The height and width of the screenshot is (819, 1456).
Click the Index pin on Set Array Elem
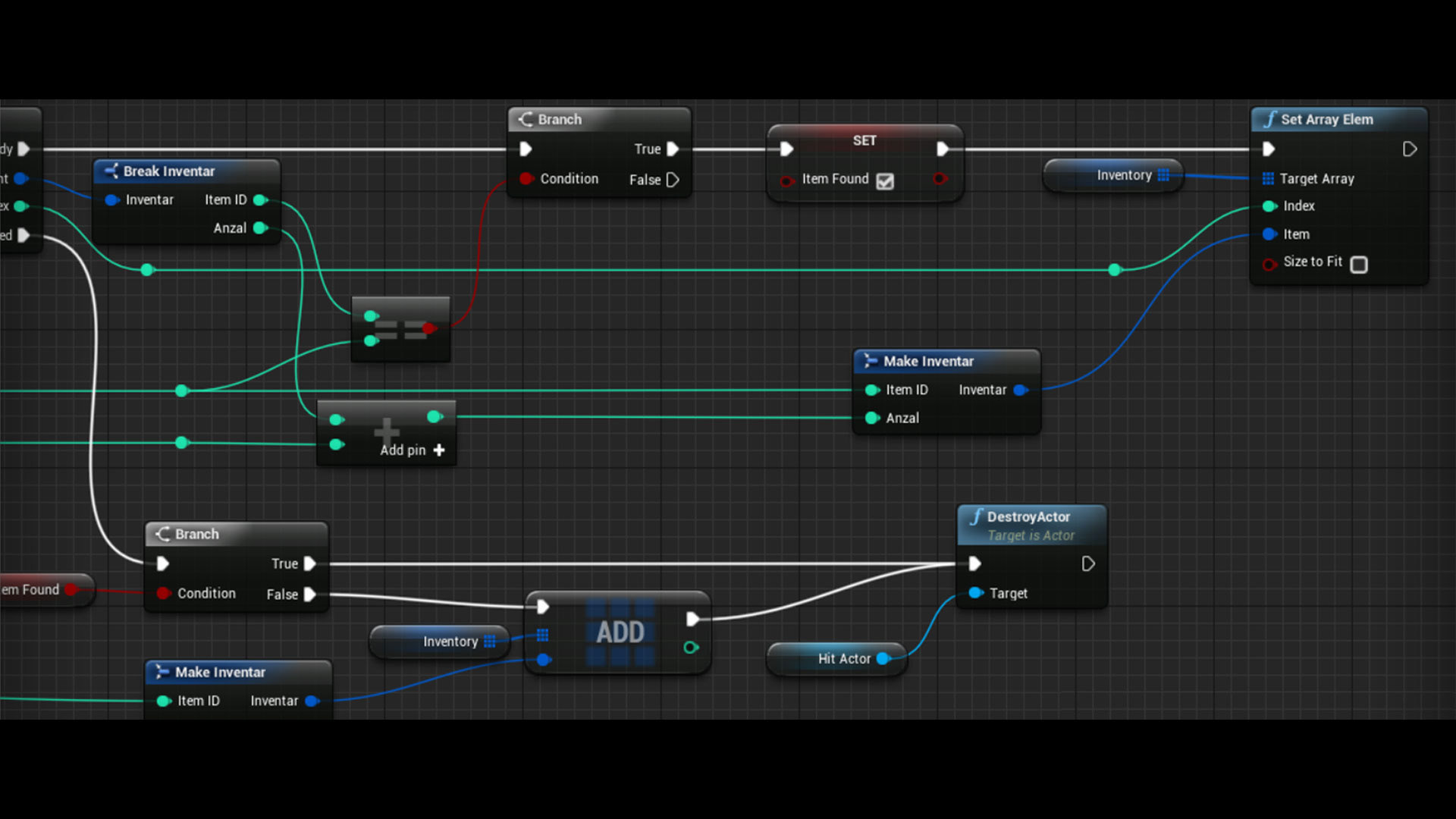point(1269,206)
